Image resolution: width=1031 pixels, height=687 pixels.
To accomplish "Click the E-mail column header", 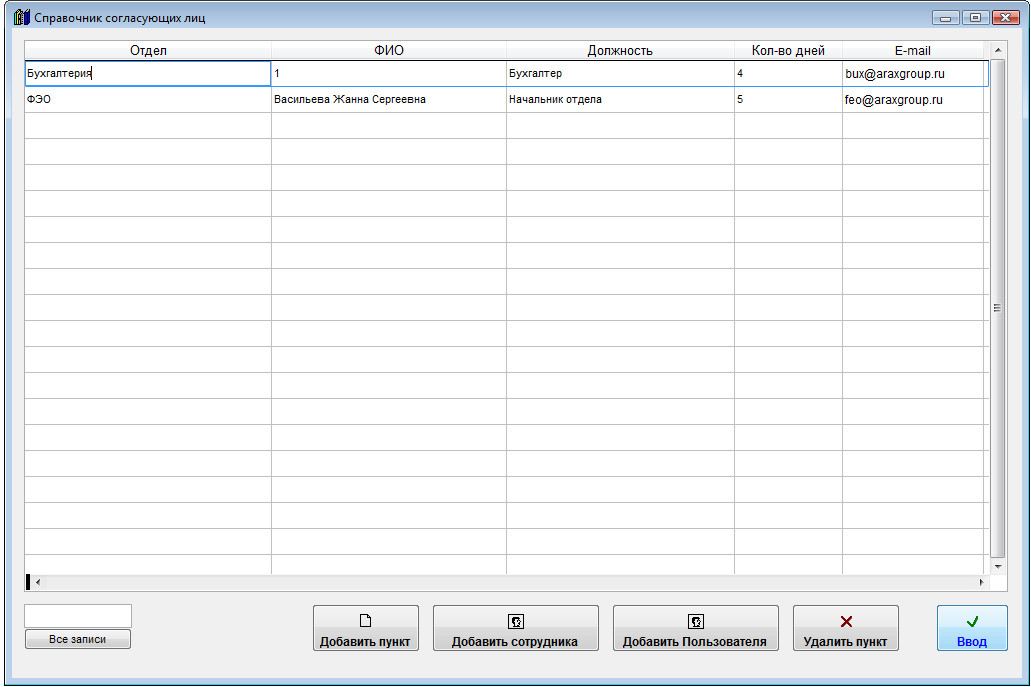I will pos(913,51).
